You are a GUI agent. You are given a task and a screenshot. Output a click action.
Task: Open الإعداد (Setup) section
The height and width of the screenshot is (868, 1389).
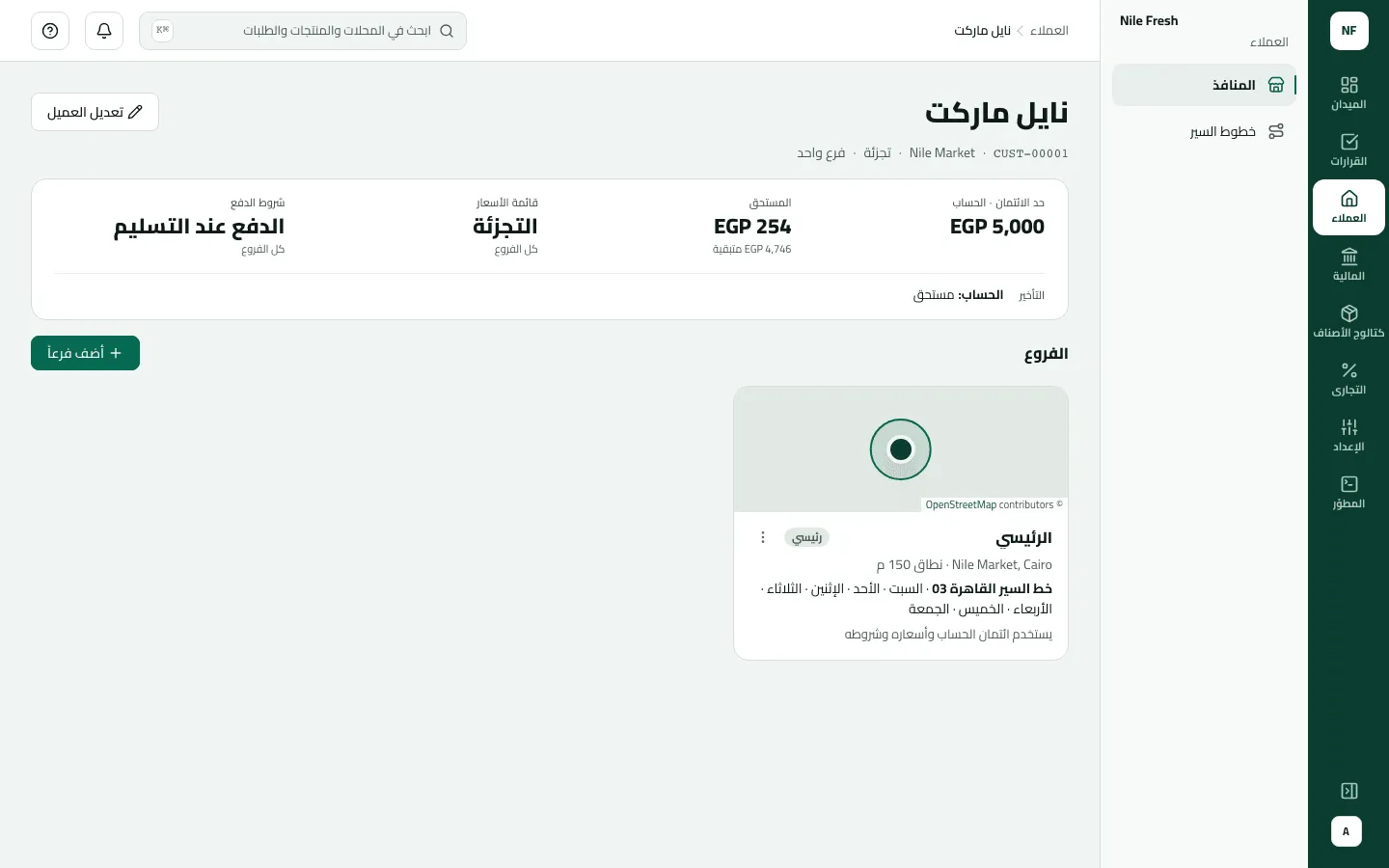click(1348, 436)
